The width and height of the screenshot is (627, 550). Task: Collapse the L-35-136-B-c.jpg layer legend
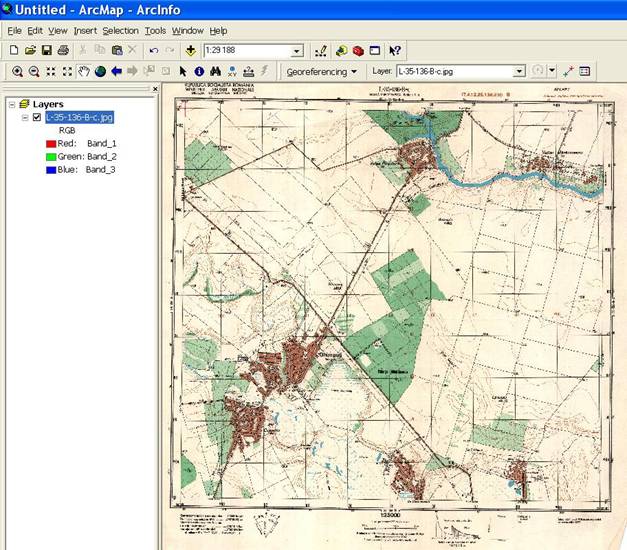click(25, 117)
